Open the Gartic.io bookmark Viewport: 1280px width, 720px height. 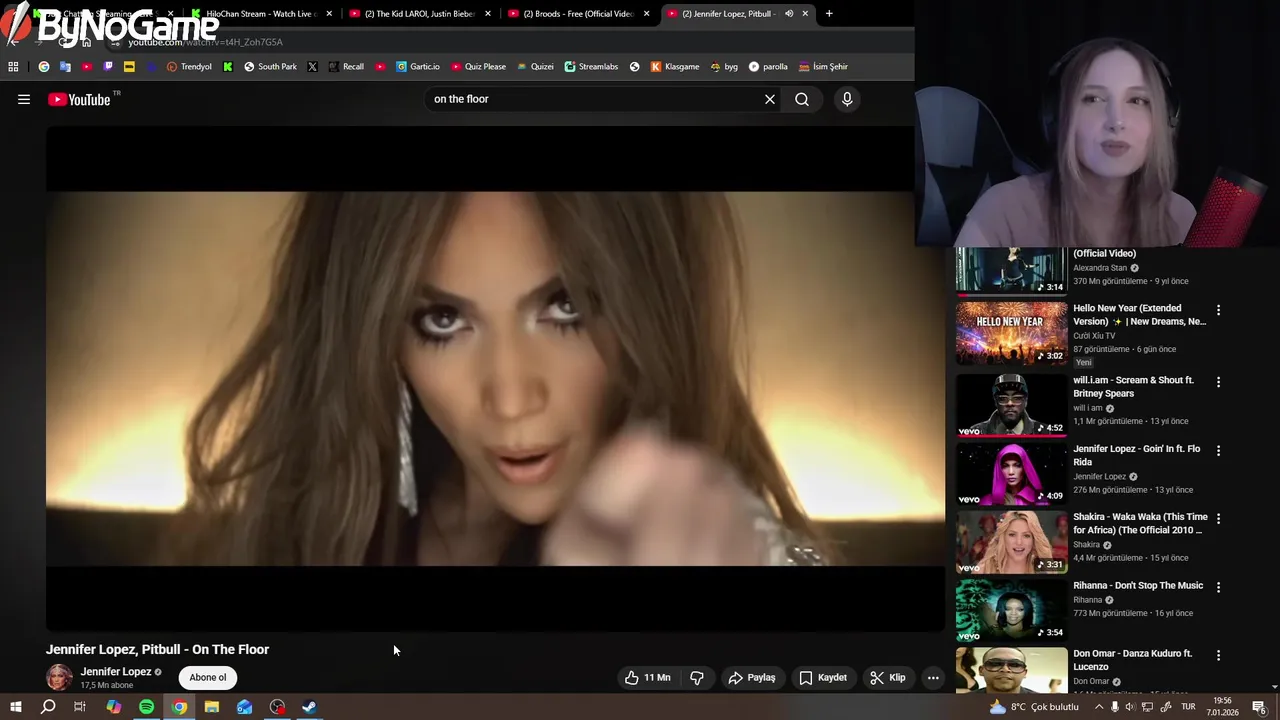tap(418, 66)
